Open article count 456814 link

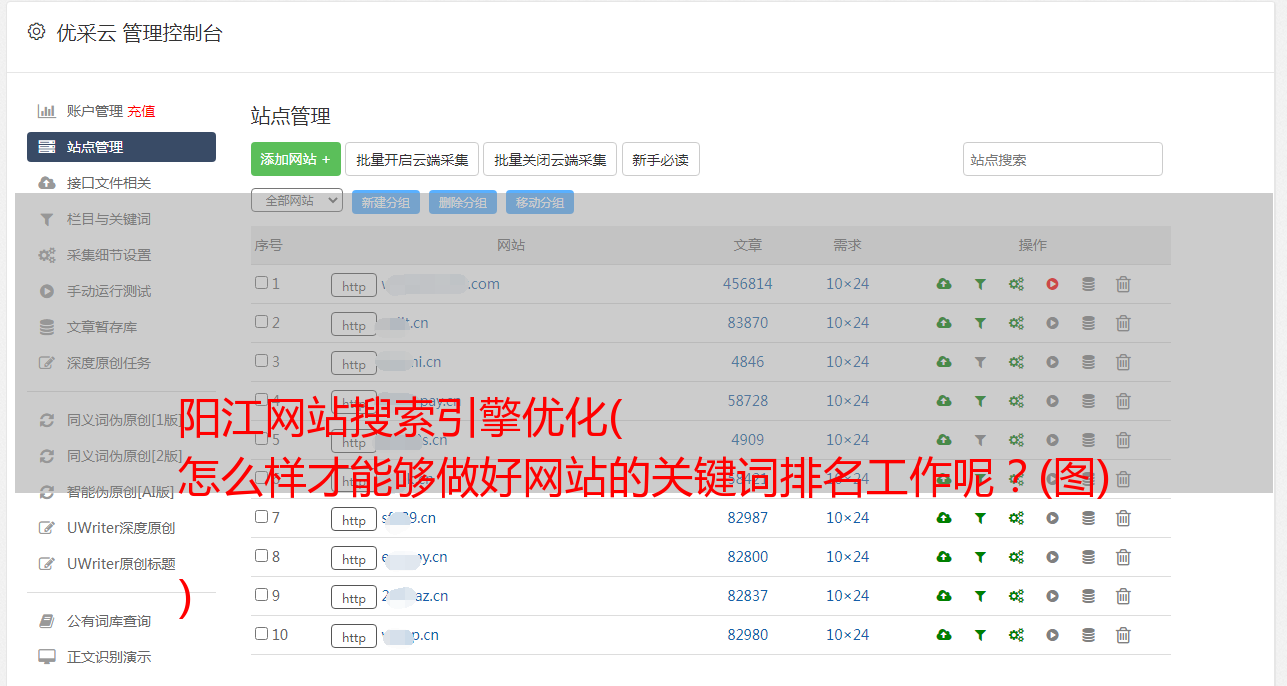748,284
